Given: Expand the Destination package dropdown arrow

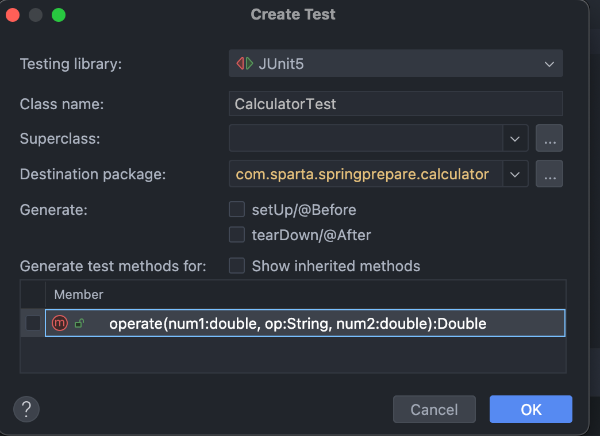Looking at the screenshot, I should (x=515, y=174).
